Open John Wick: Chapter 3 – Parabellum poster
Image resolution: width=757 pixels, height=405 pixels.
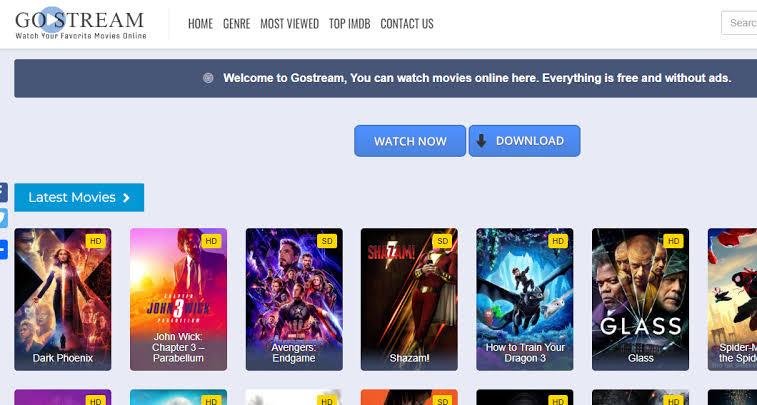click(178, 299)
